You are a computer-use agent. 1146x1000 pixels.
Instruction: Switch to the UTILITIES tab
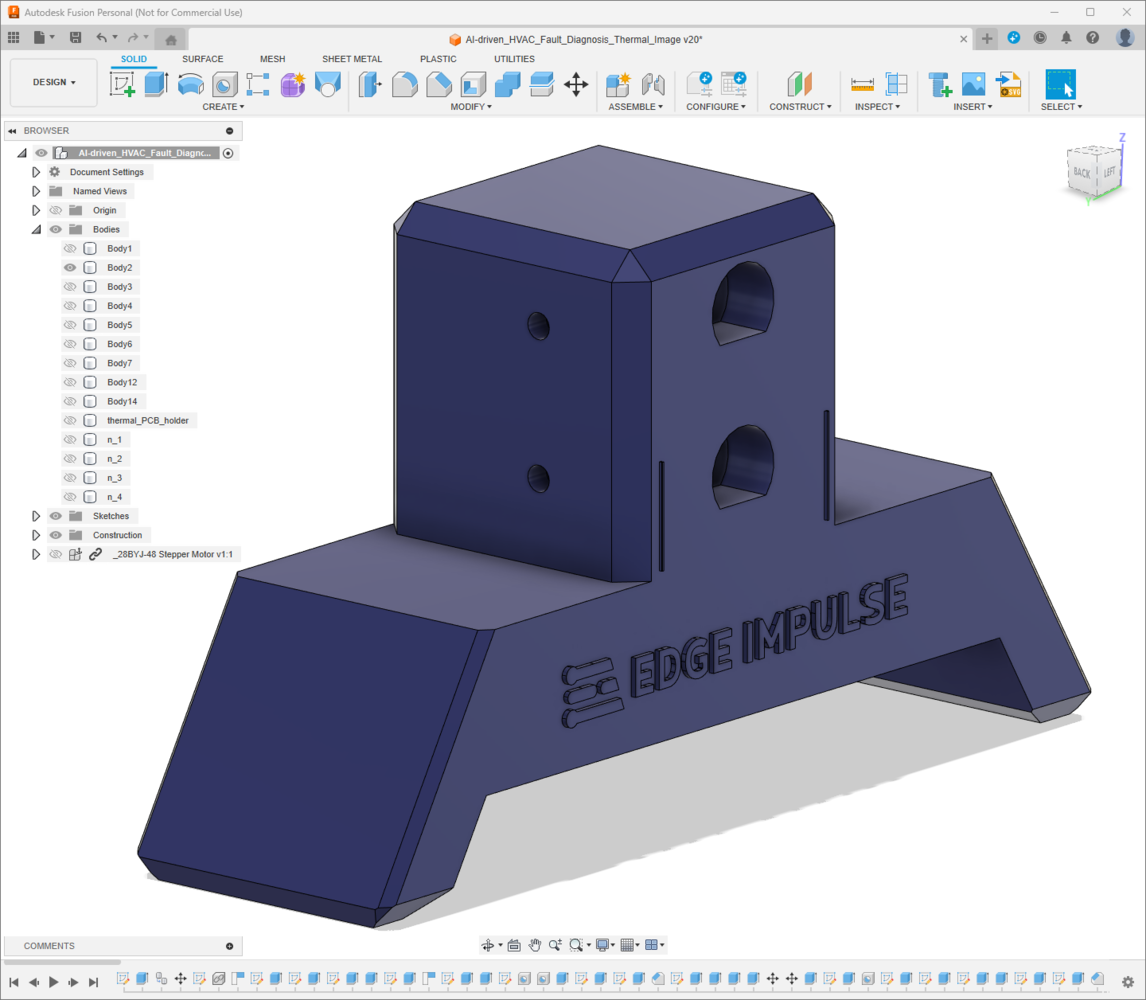tap(514, 58)
